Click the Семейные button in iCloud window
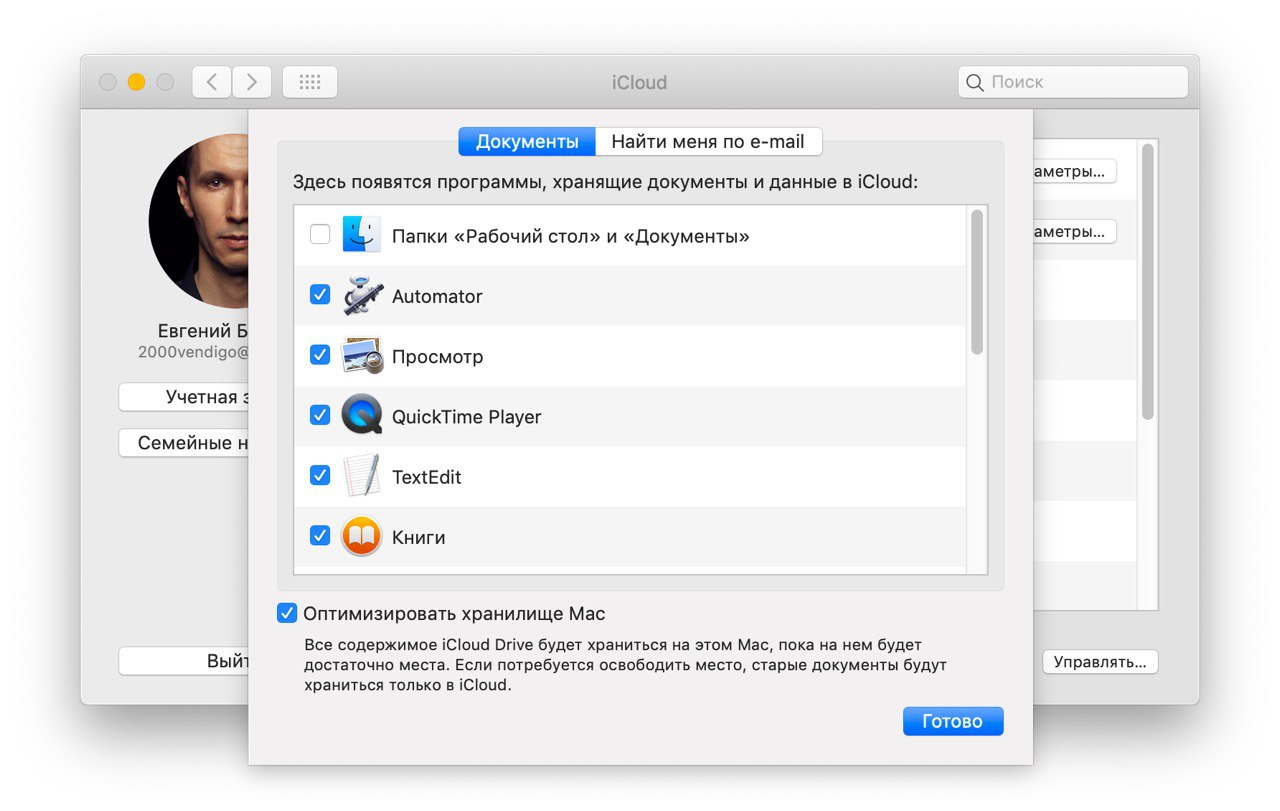This screenshot has height=811, width=1280. coord(184,443)
